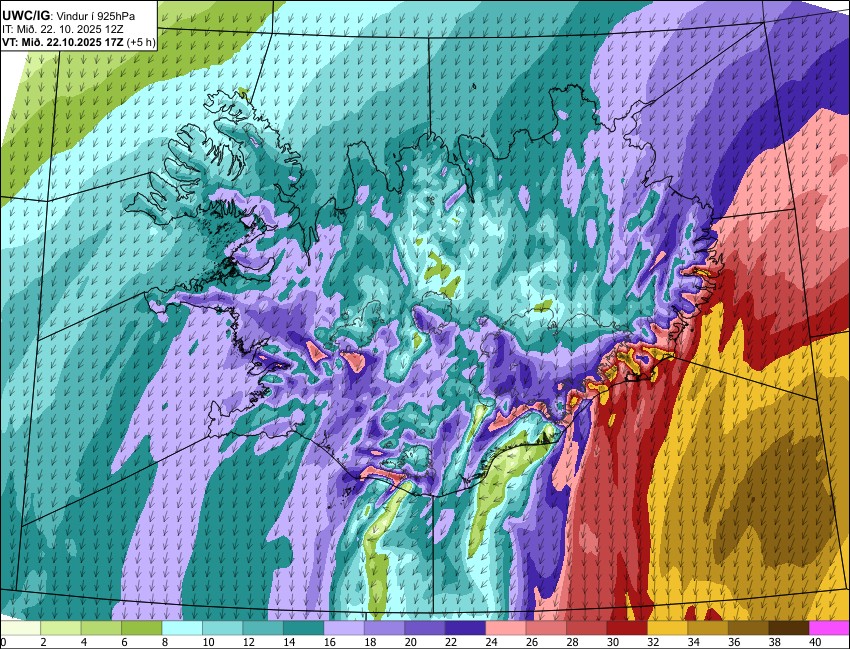
Task: Click the pale cream 0–2 legend swatch
Action: coord(21,628)
